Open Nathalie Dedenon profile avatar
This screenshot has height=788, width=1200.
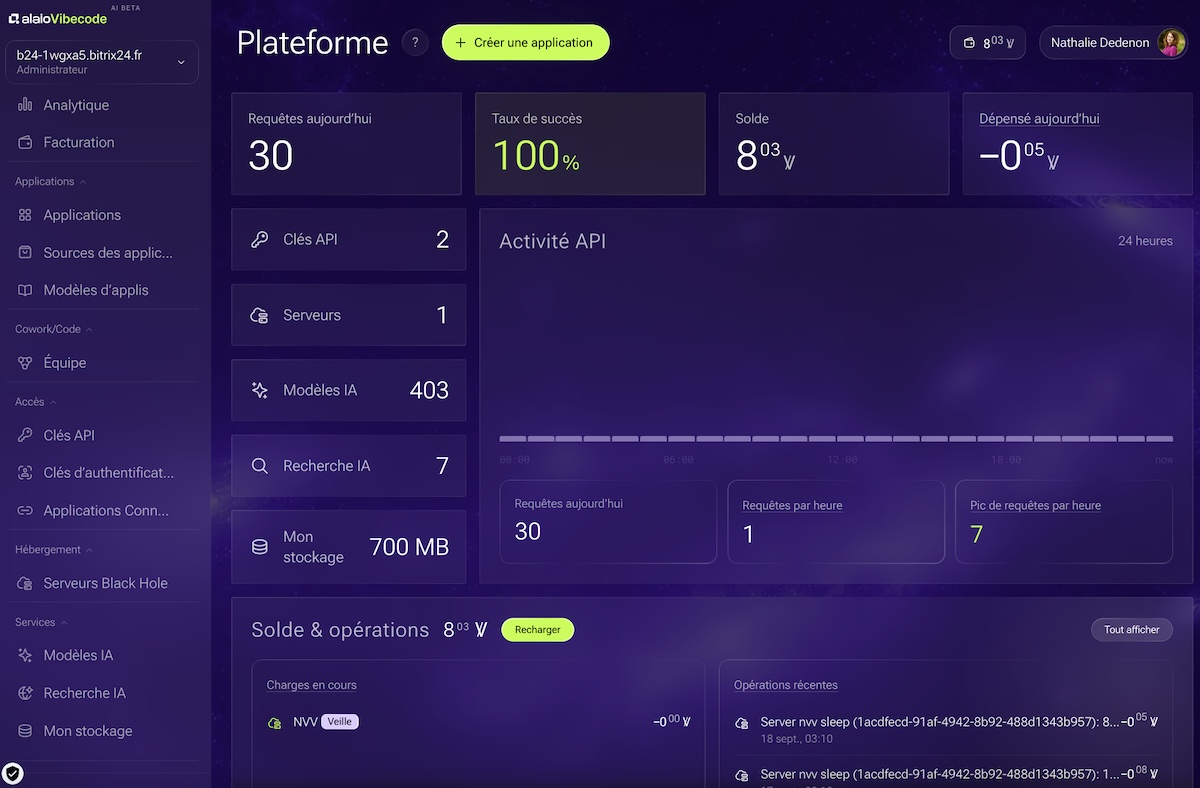[x=1171, y=43]
